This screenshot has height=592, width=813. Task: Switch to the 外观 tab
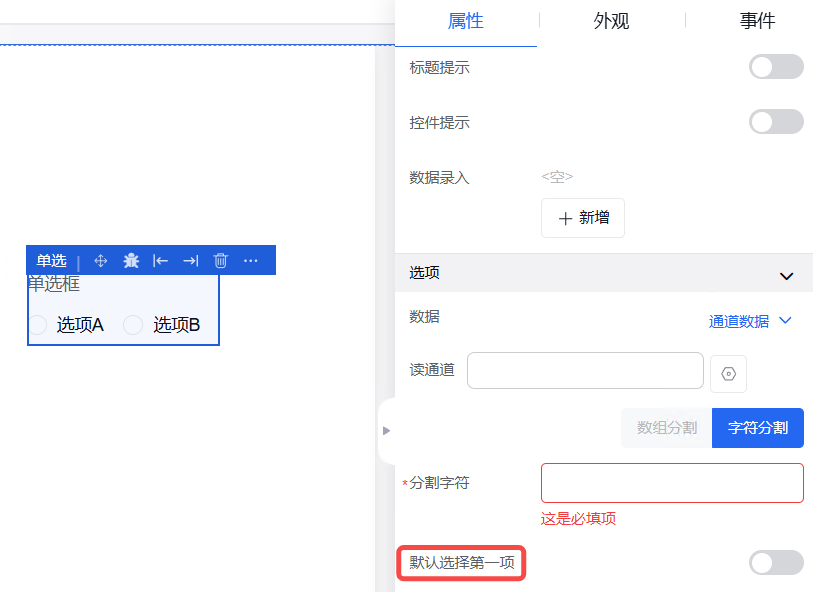tap(611, 21)
